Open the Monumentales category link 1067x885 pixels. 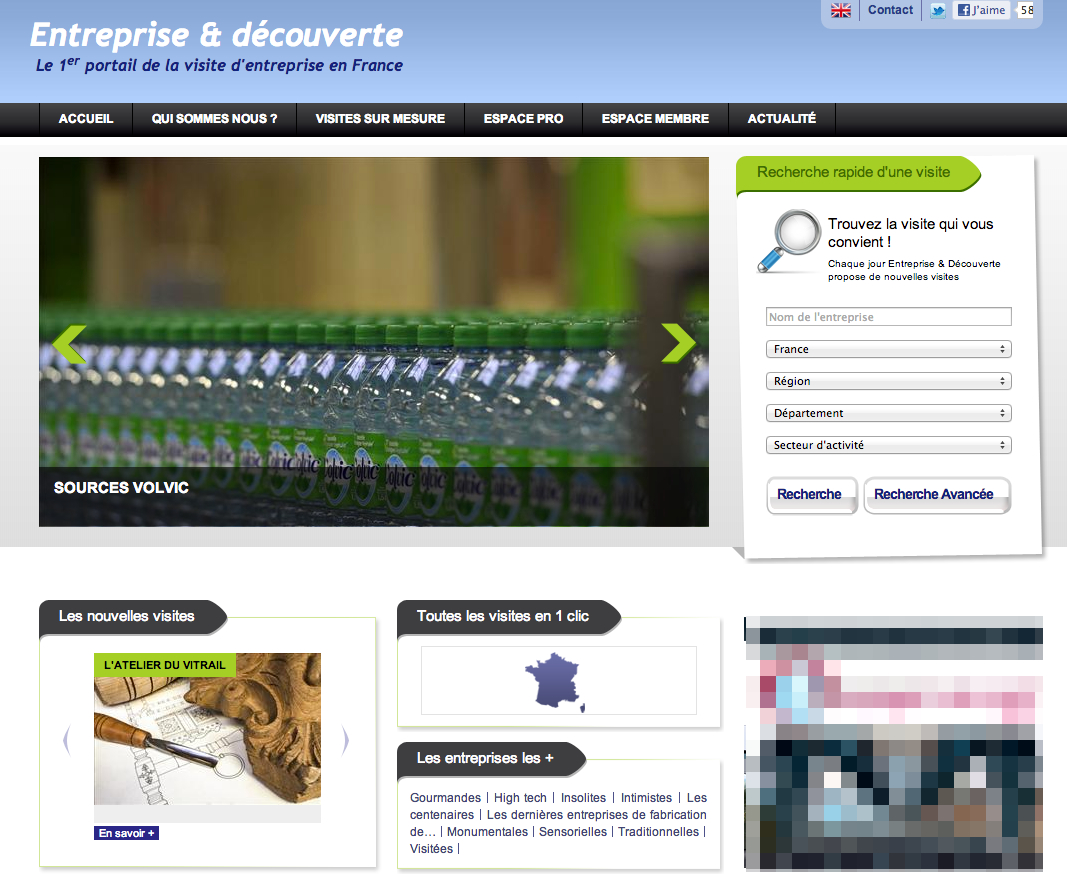click(487, 832)
